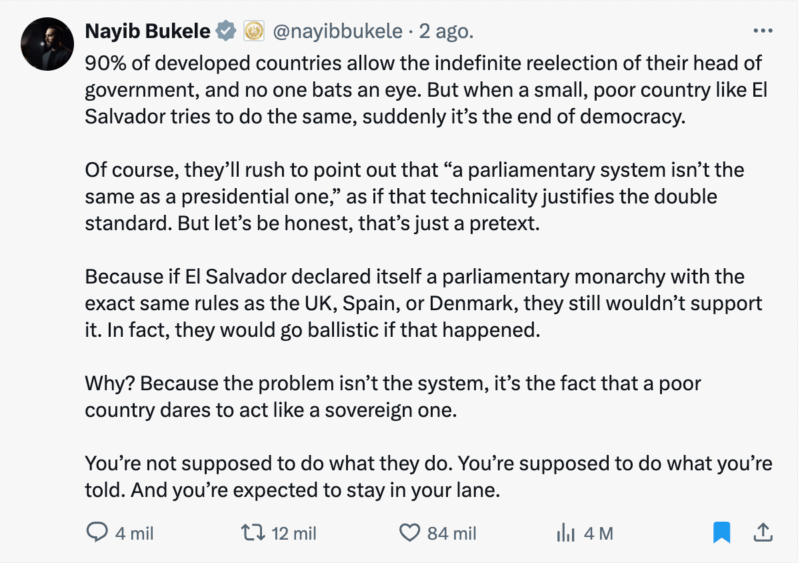800x563 pixels.
Task: Open the three-dot more options menu
Action: pyautogui.click(x=762, y=31)
